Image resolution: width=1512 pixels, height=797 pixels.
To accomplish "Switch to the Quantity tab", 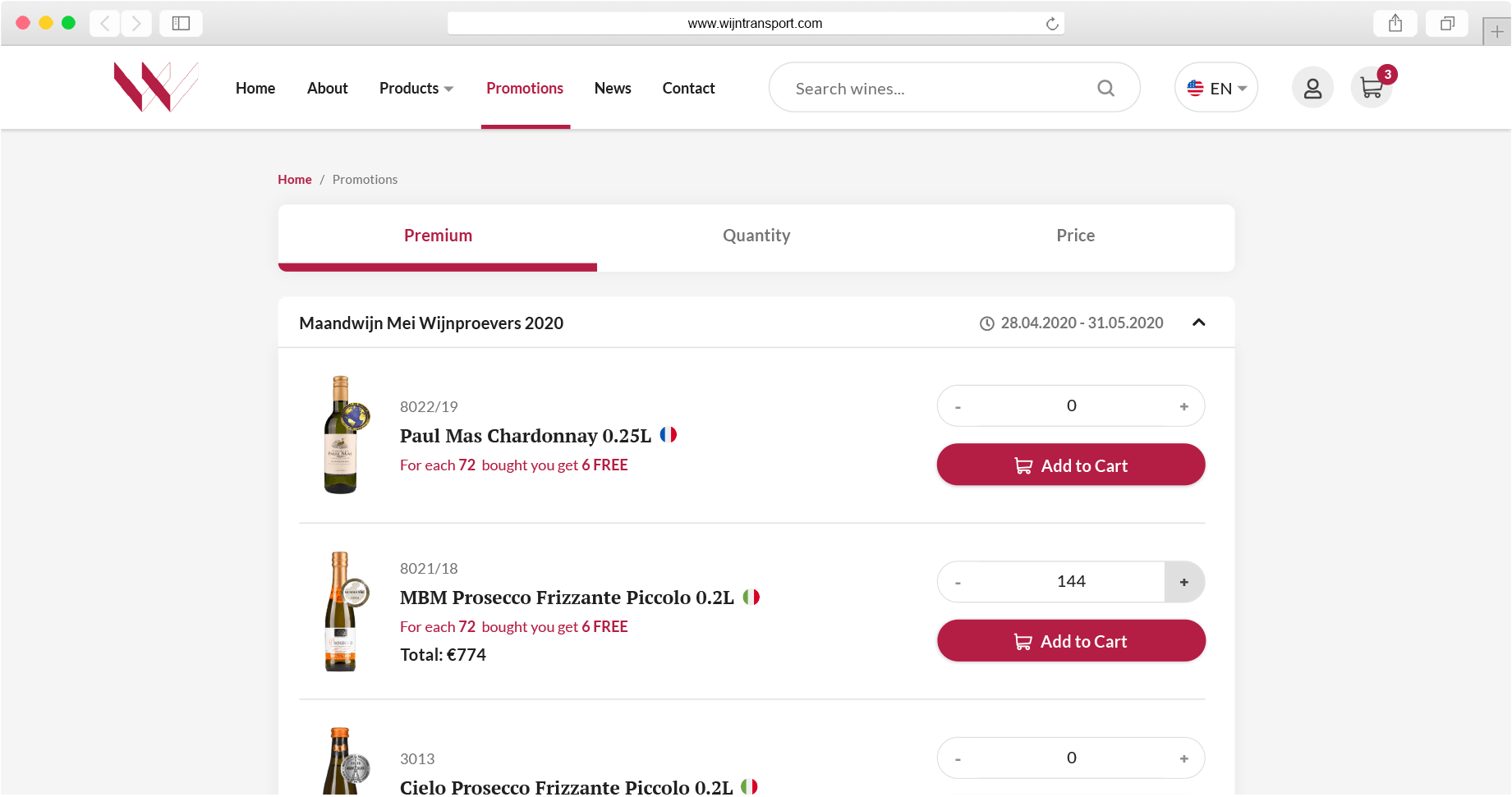I will tap(756, 236).
